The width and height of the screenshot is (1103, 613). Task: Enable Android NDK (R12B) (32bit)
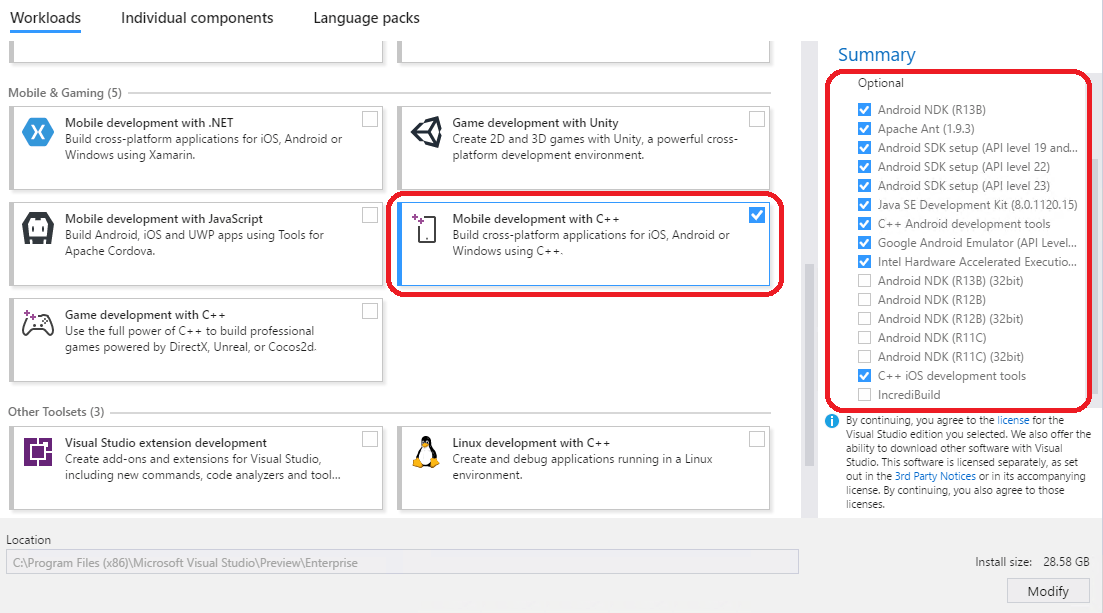pos(865,319)
